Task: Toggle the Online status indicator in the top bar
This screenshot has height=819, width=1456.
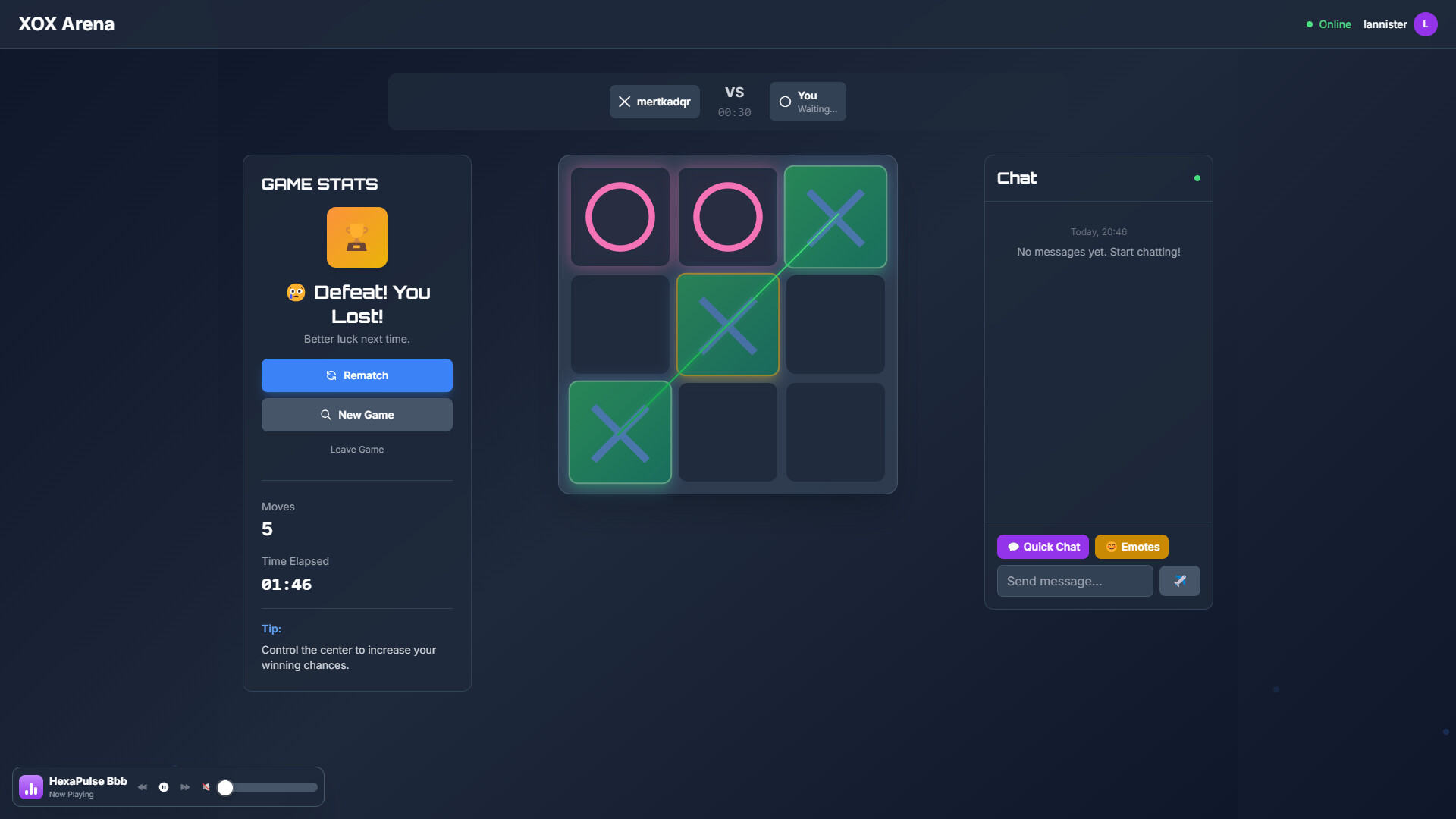Action: tap(1328, 24)
